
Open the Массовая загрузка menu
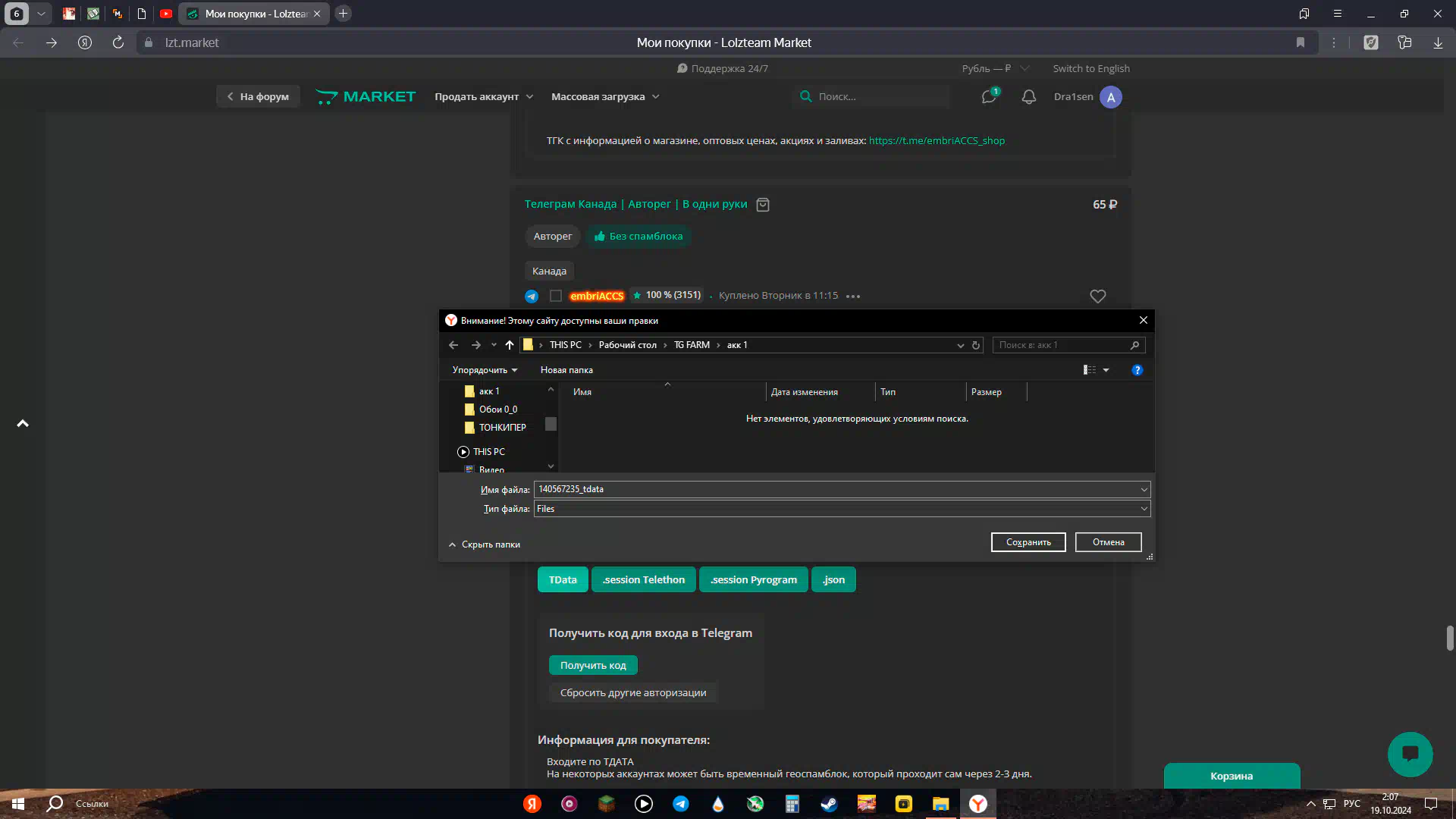[x=605, y=96]
